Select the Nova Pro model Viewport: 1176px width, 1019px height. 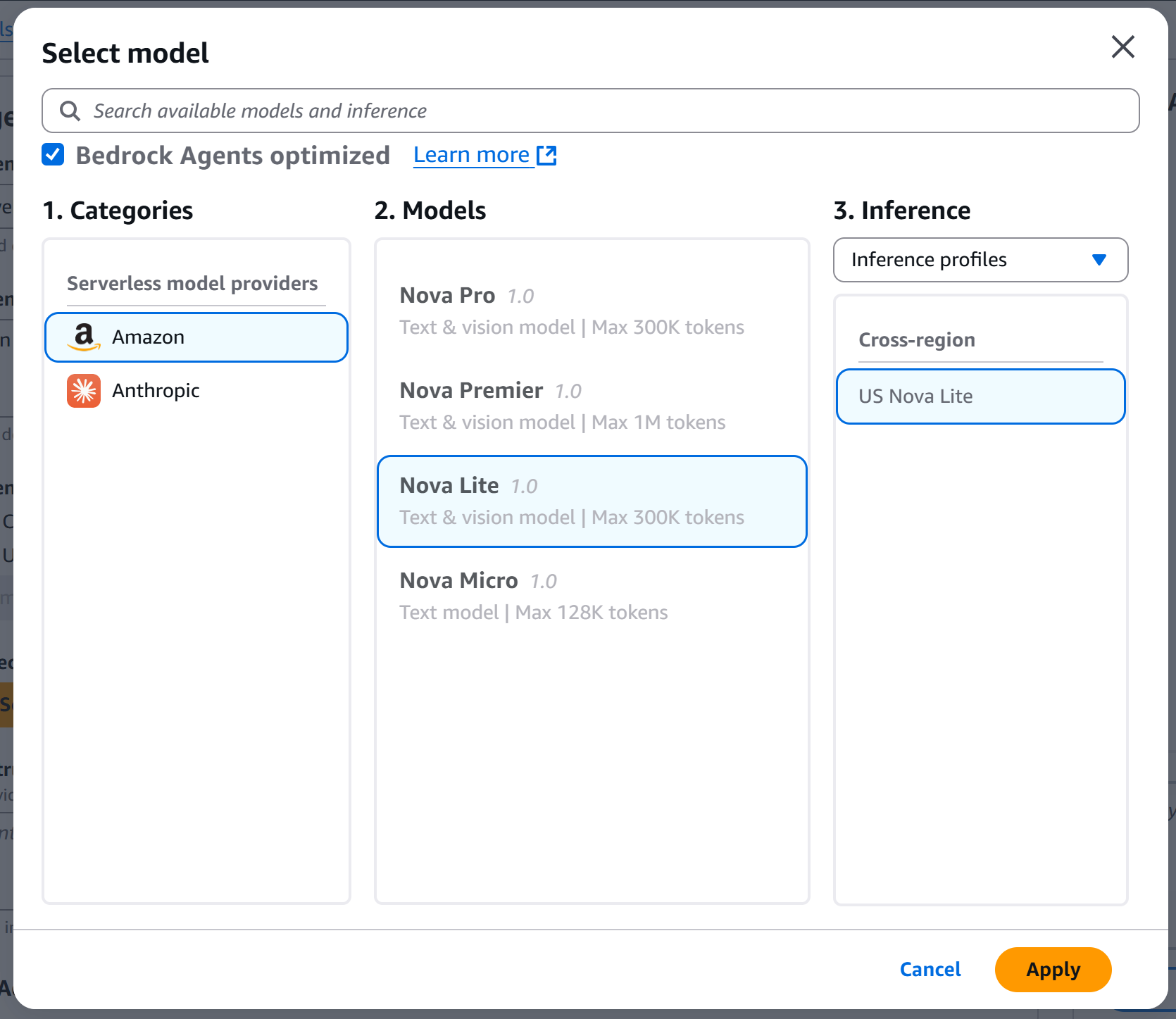[592, 310]
